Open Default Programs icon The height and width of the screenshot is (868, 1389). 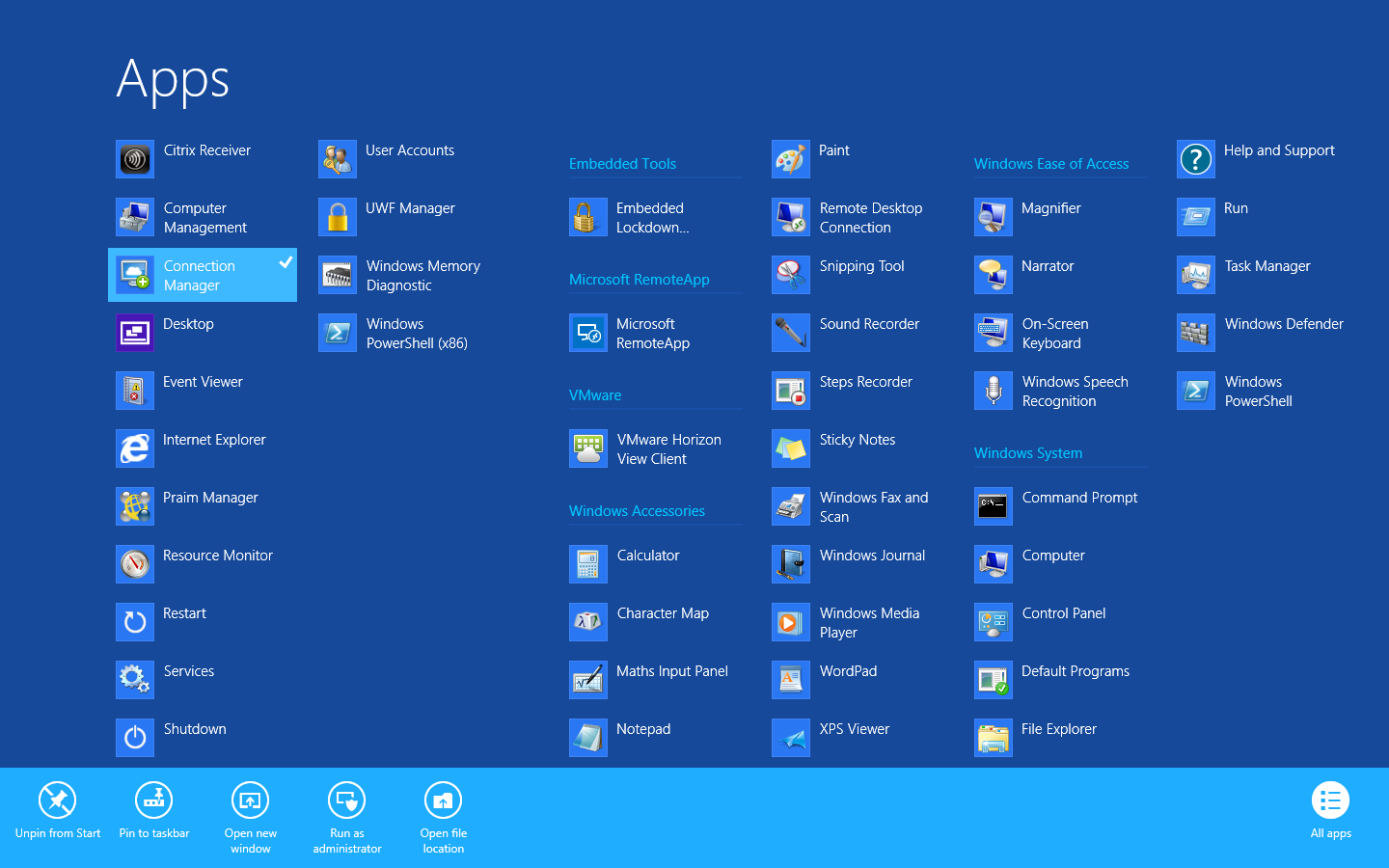pyautogui.click(x=994, y=680)
